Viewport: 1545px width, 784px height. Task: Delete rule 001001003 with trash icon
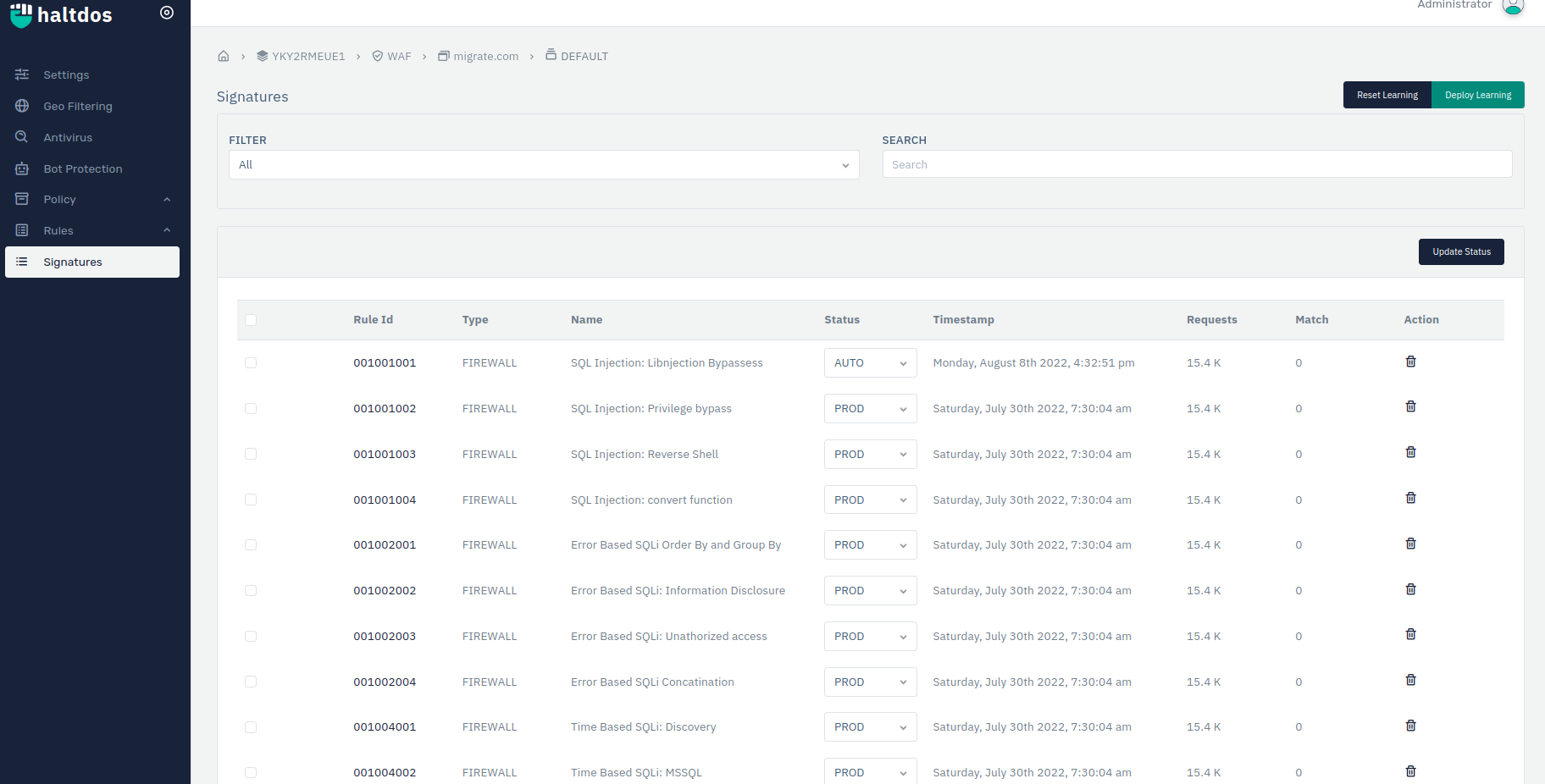[1410, 452]
